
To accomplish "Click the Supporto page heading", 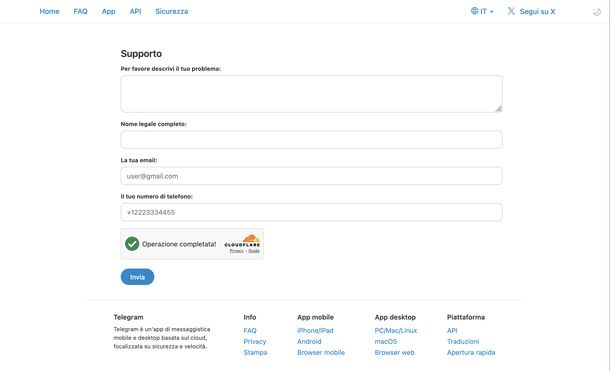I will click(x=141, y=54).
